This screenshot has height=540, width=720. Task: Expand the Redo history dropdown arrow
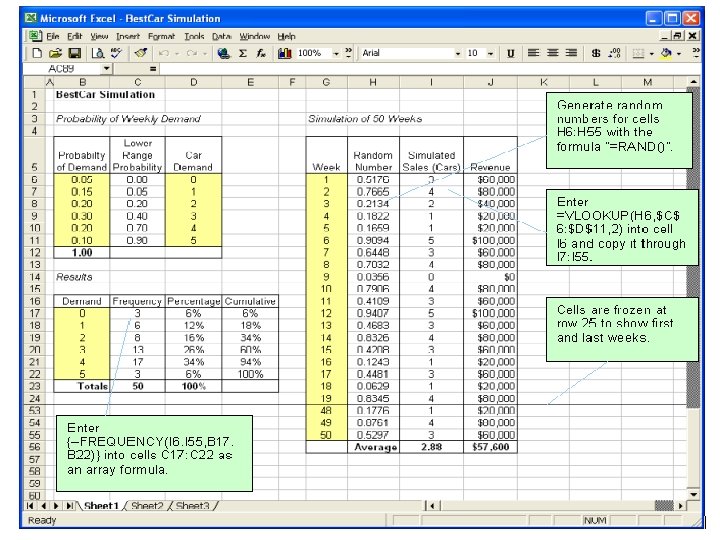click(x=205, y=54)
